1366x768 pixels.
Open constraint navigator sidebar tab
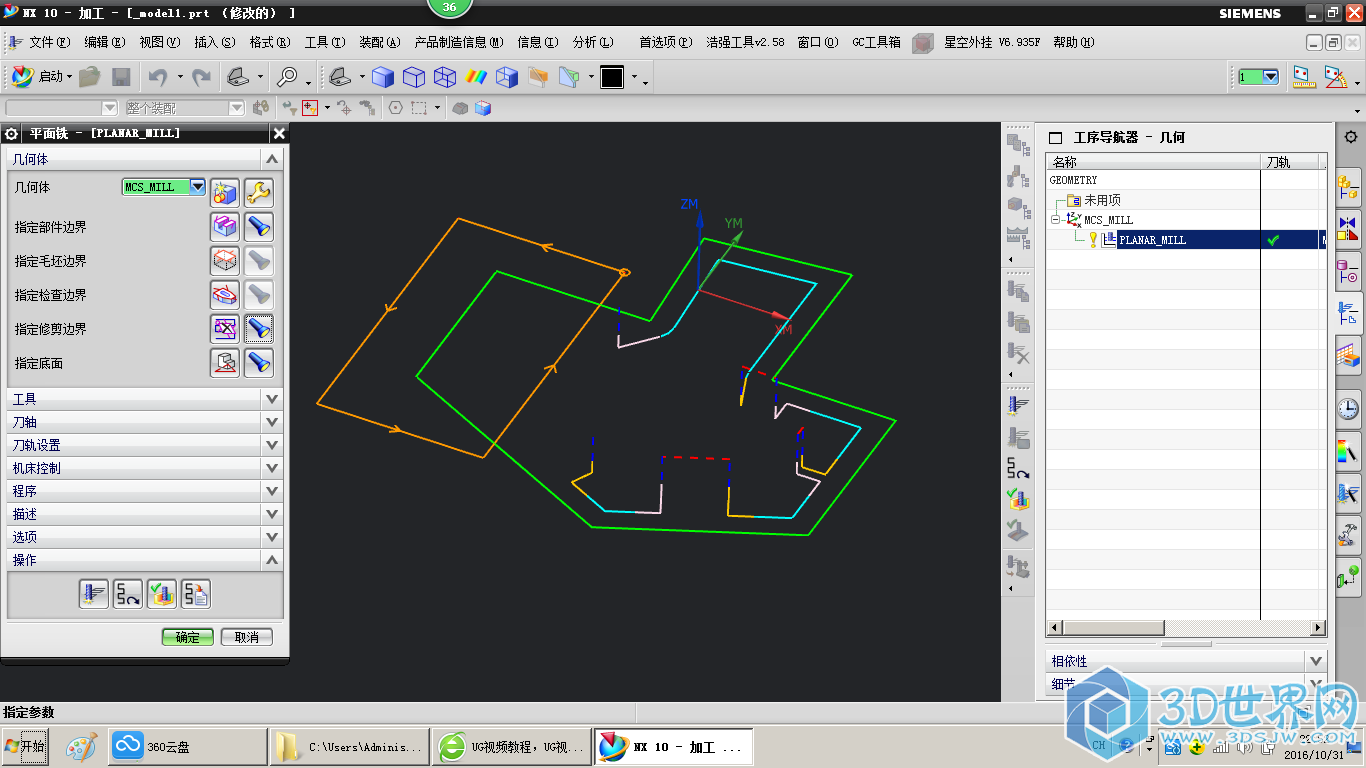(1348, 227)
